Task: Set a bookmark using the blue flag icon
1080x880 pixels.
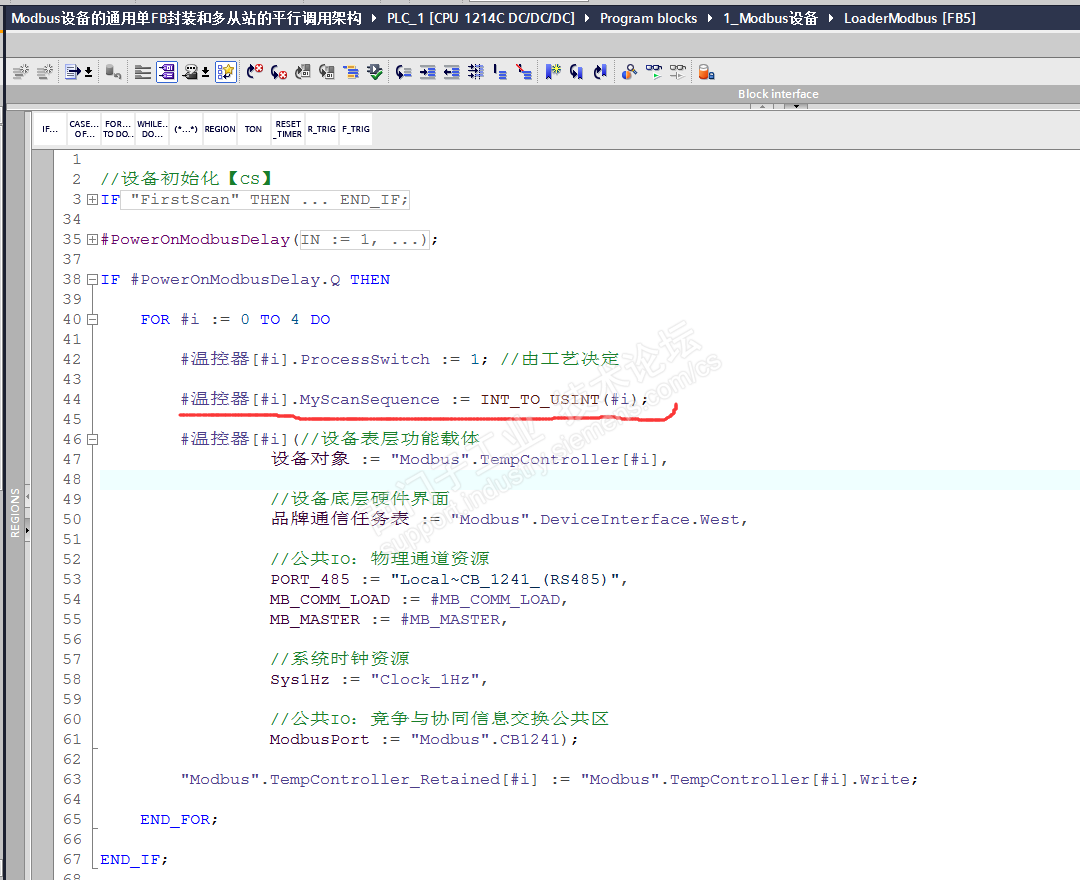Action: point(553,72)
